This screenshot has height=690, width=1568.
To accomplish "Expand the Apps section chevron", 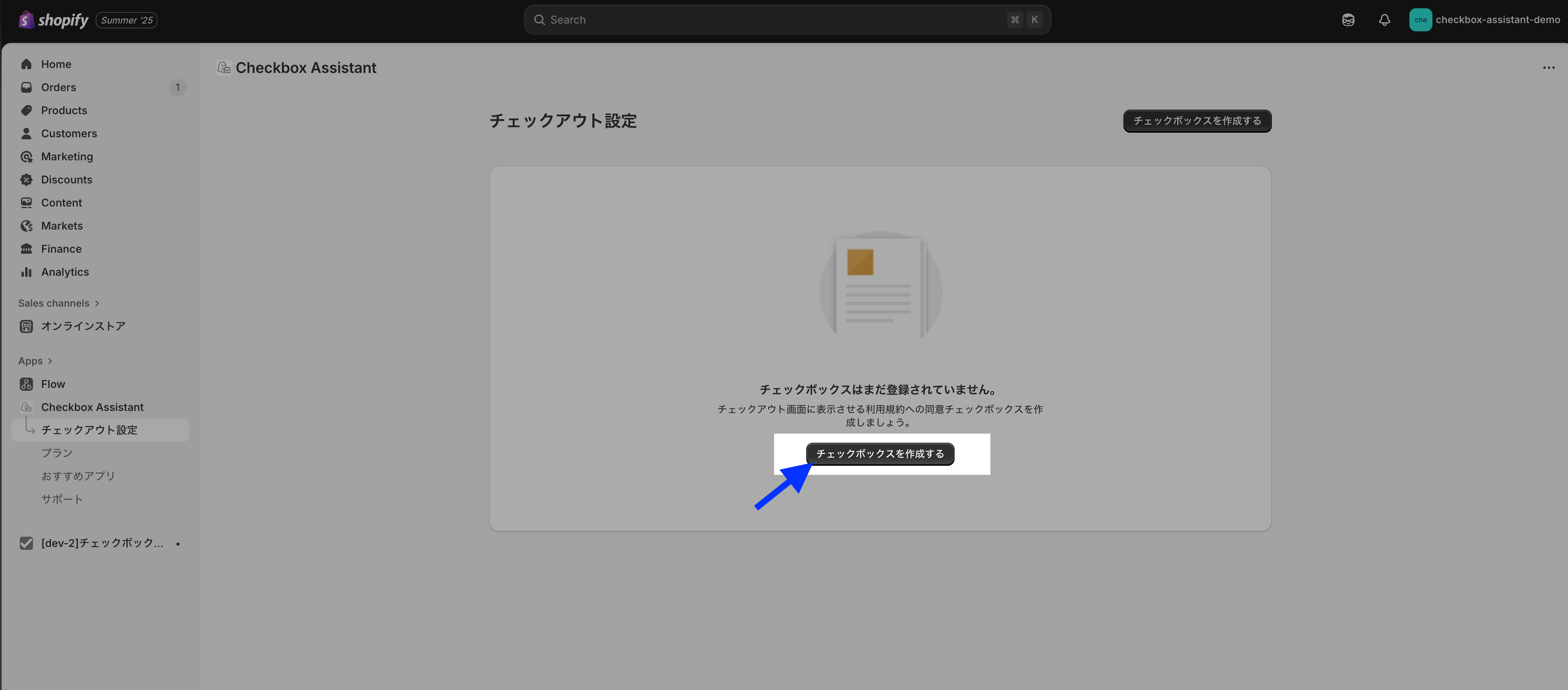I will click(x=50, y=361).
